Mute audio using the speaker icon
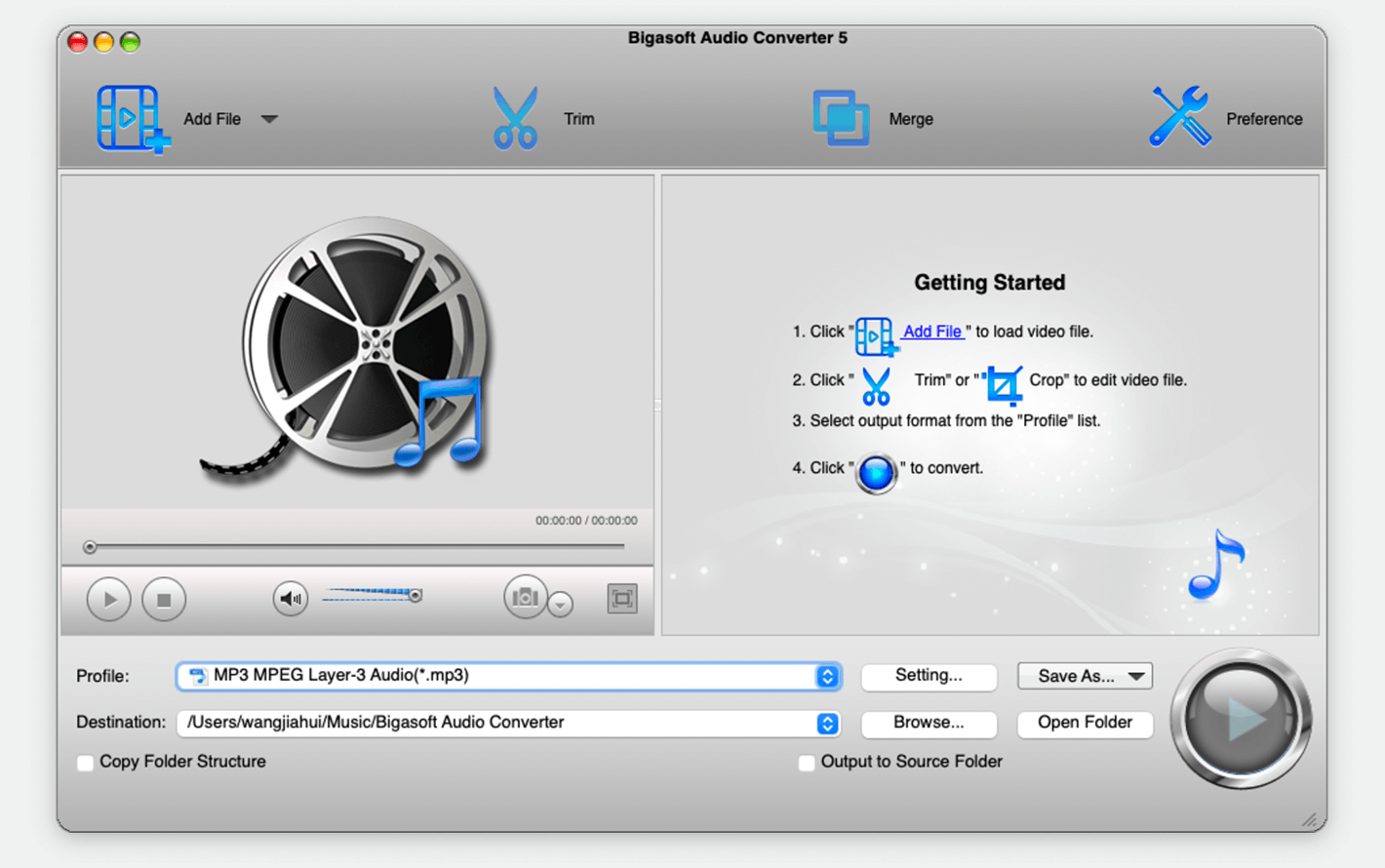1385x868 pixels. [x=291, y=598]
